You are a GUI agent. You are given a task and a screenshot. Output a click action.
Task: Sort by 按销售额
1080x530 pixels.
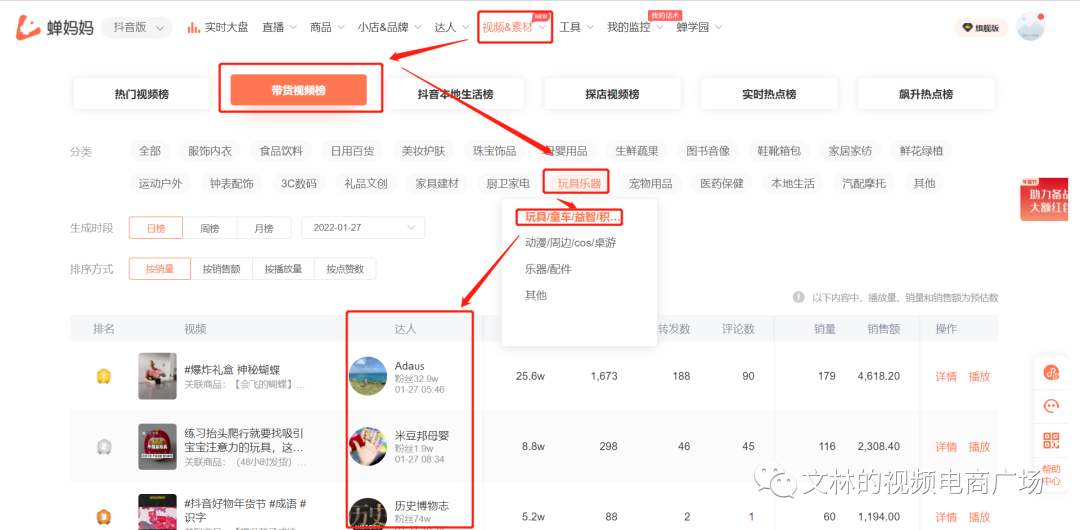click(221, 269)
